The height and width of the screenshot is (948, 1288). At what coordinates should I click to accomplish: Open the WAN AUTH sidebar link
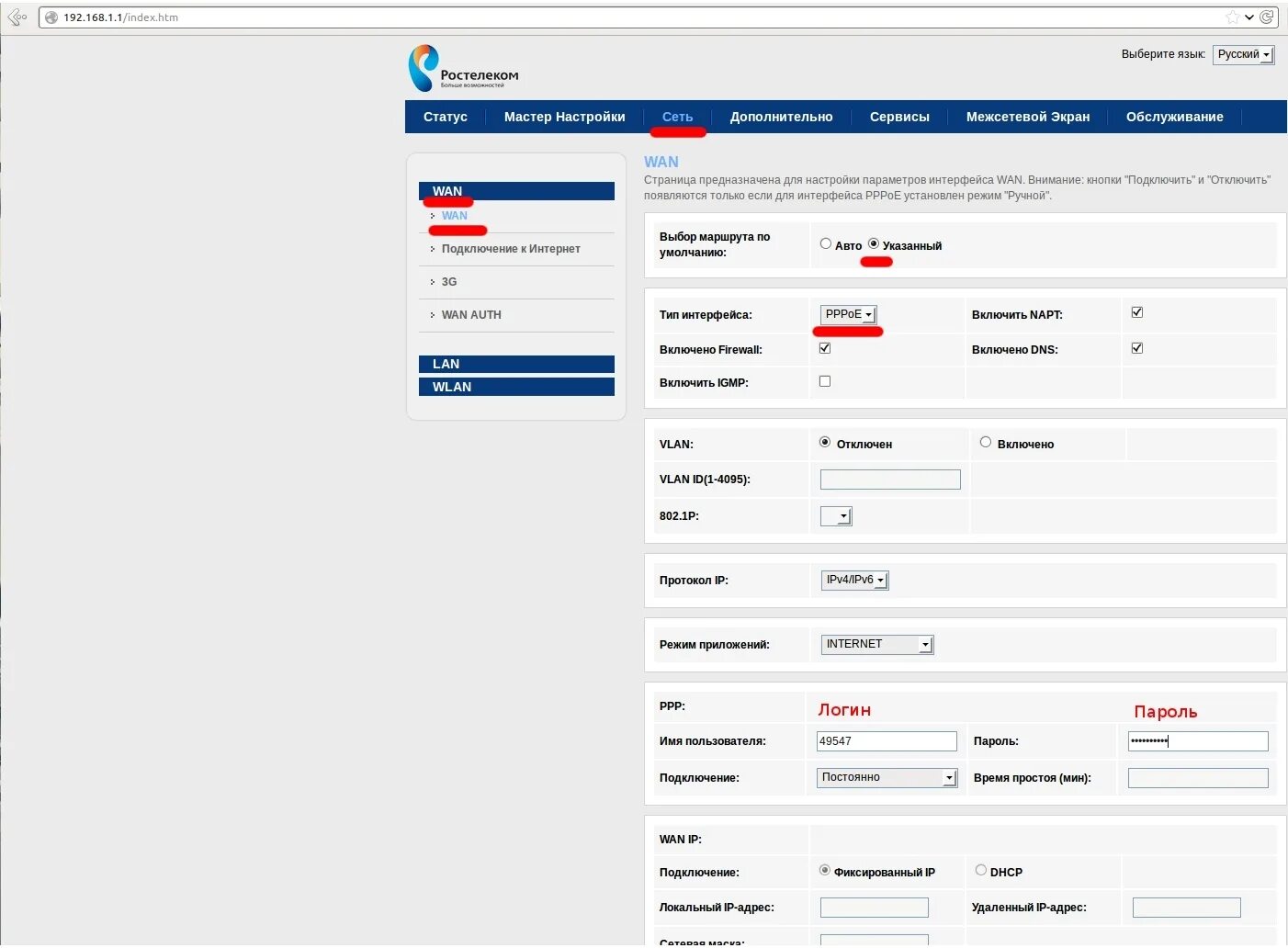point(471,315)
